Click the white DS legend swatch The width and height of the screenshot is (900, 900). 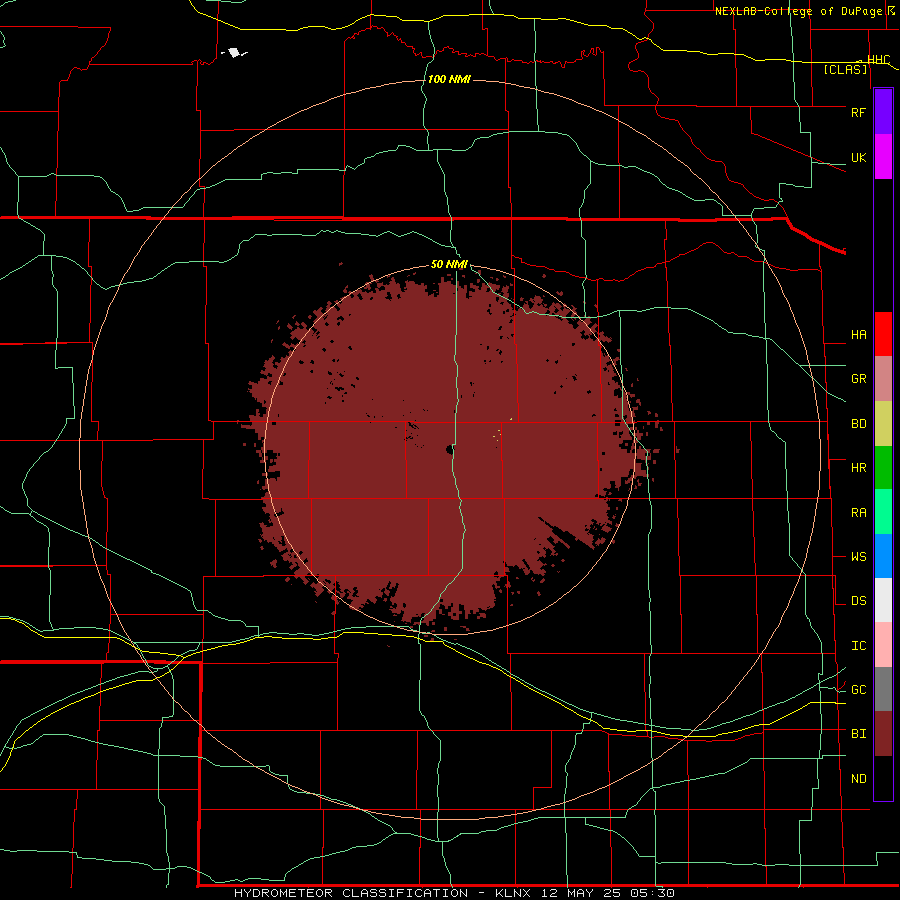[883, 600]
